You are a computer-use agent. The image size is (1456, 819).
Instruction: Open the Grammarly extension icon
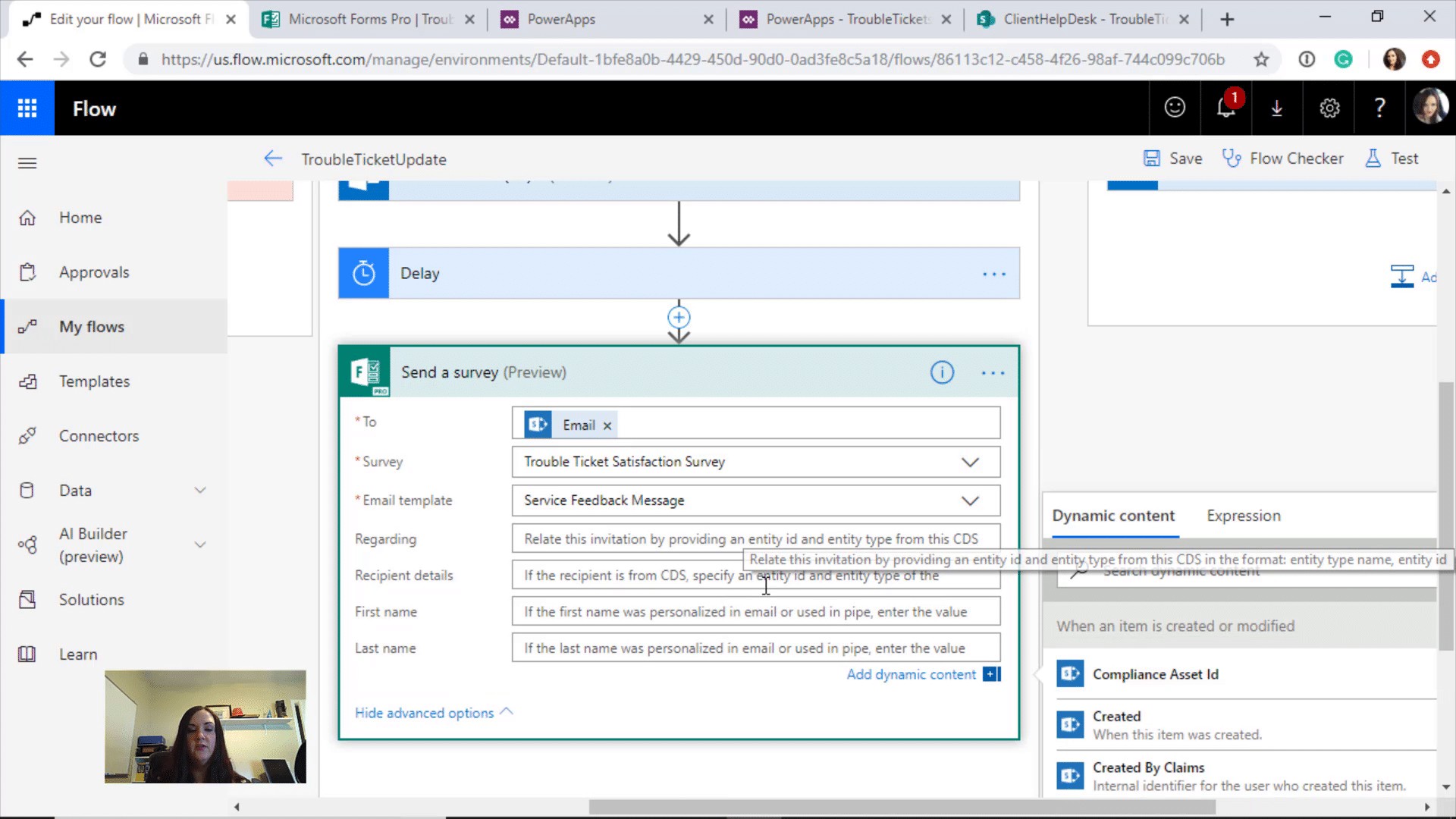(1343, 59)
